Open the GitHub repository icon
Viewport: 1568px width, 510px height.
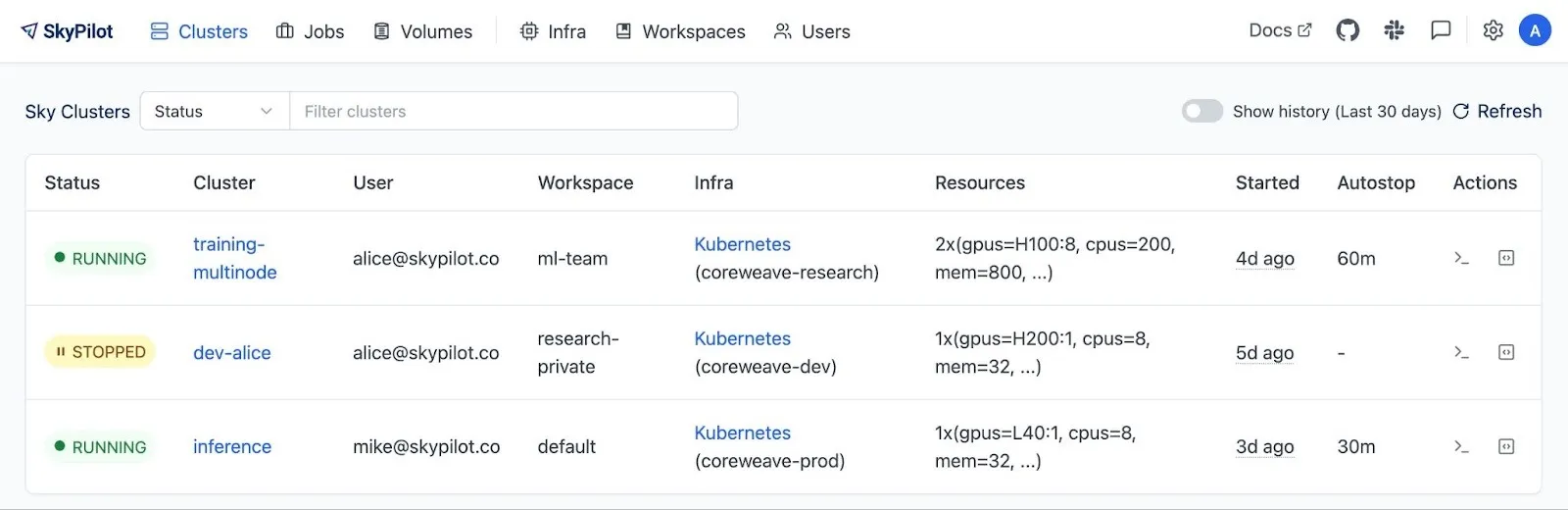pyautogui.click(x=1347, y=30)
